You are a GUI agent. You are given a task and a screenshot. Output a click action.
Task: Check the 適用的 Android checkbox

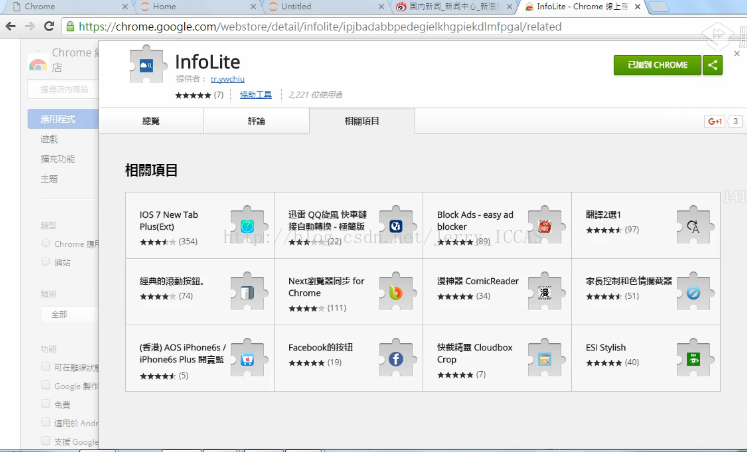point(46,422)
